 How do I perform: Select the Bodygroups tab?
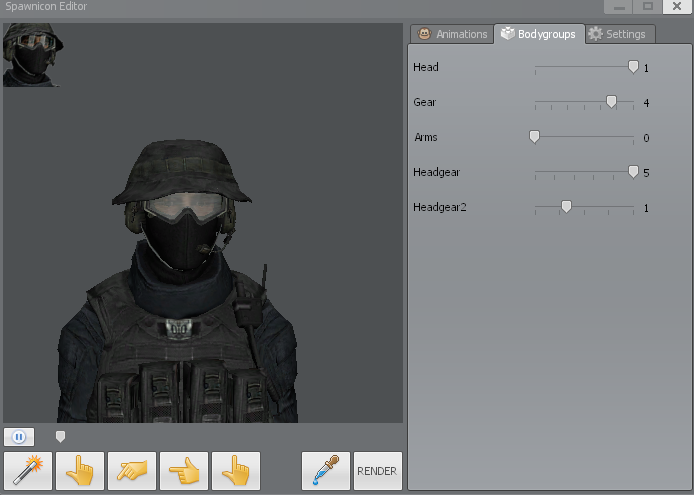click(x=538, y=34)
